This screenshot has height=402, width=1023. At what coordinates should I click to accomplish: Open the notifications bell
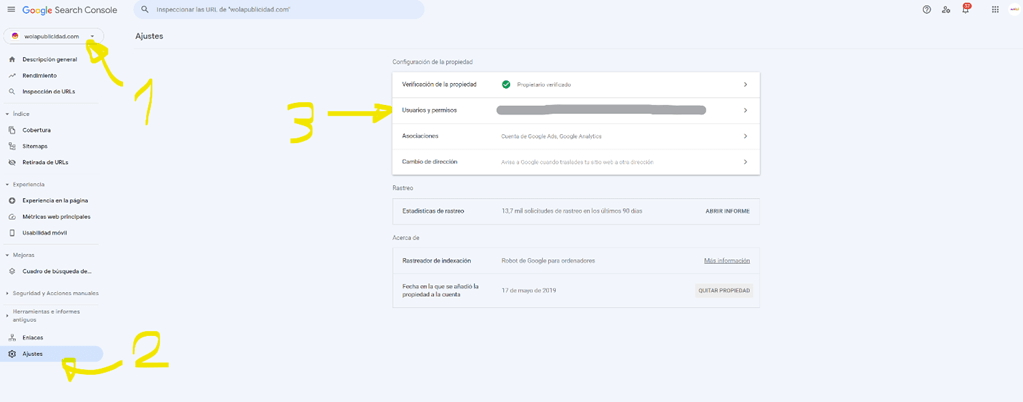click(x=966, y=9)
